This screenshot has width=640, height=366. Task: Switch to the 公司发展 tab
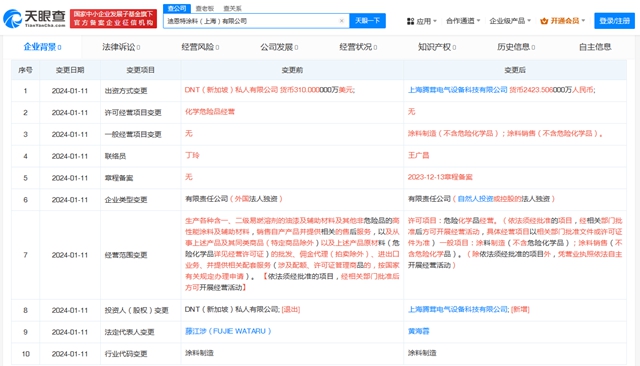coord(279,47)
